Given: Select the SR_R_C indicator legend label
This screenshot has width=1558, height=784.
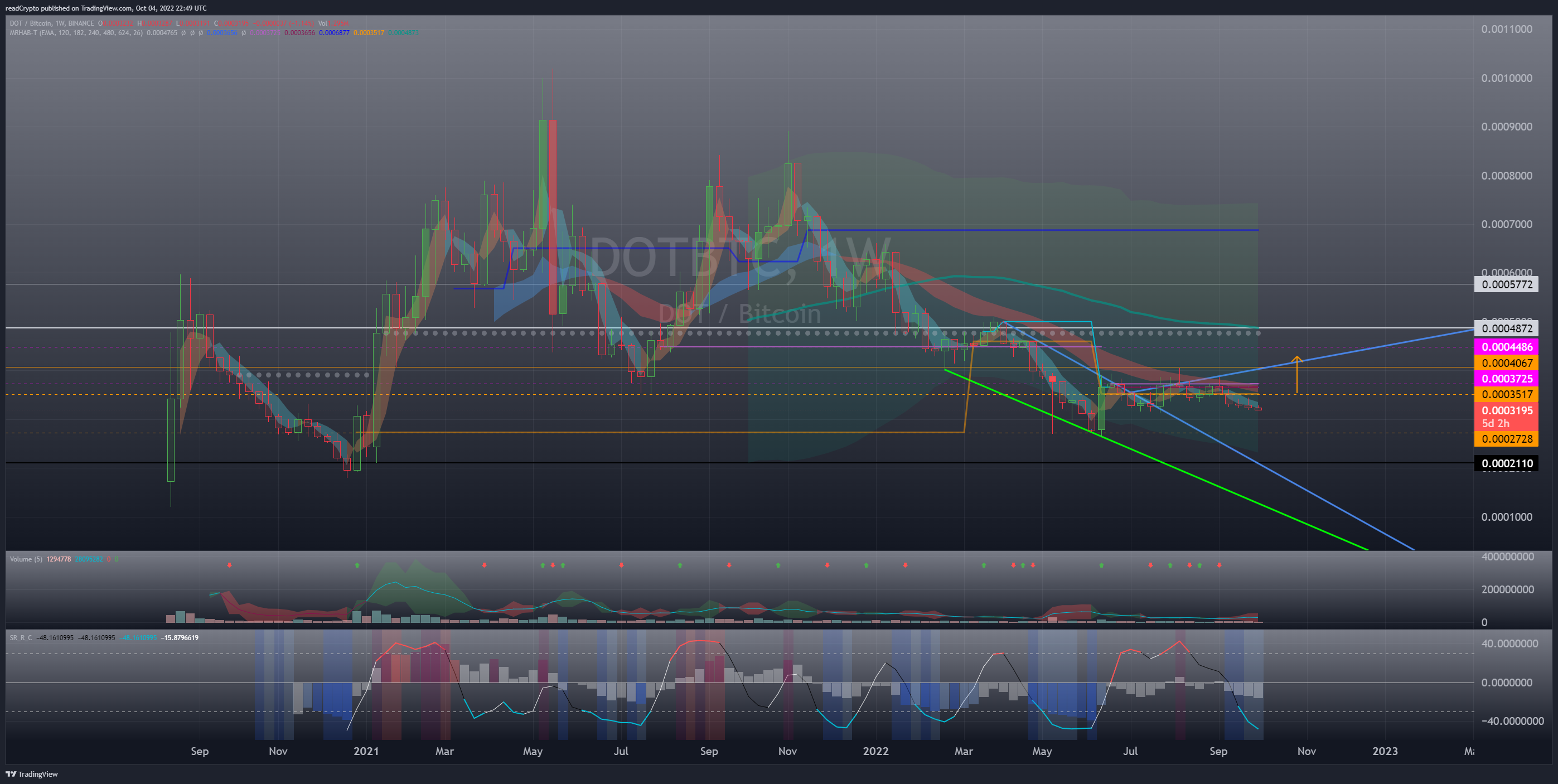Looking at the screenshot, I should point(21,637).
